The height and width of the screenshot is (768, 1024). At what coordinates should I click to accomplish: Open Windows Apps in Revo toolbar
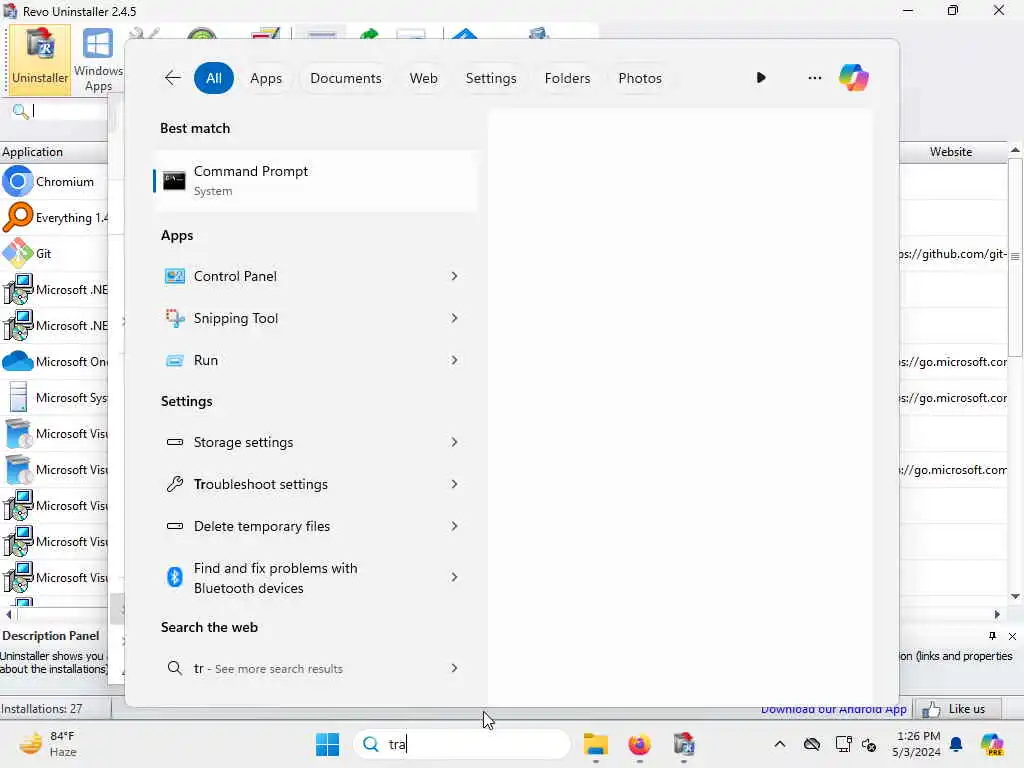coord(98,60)
